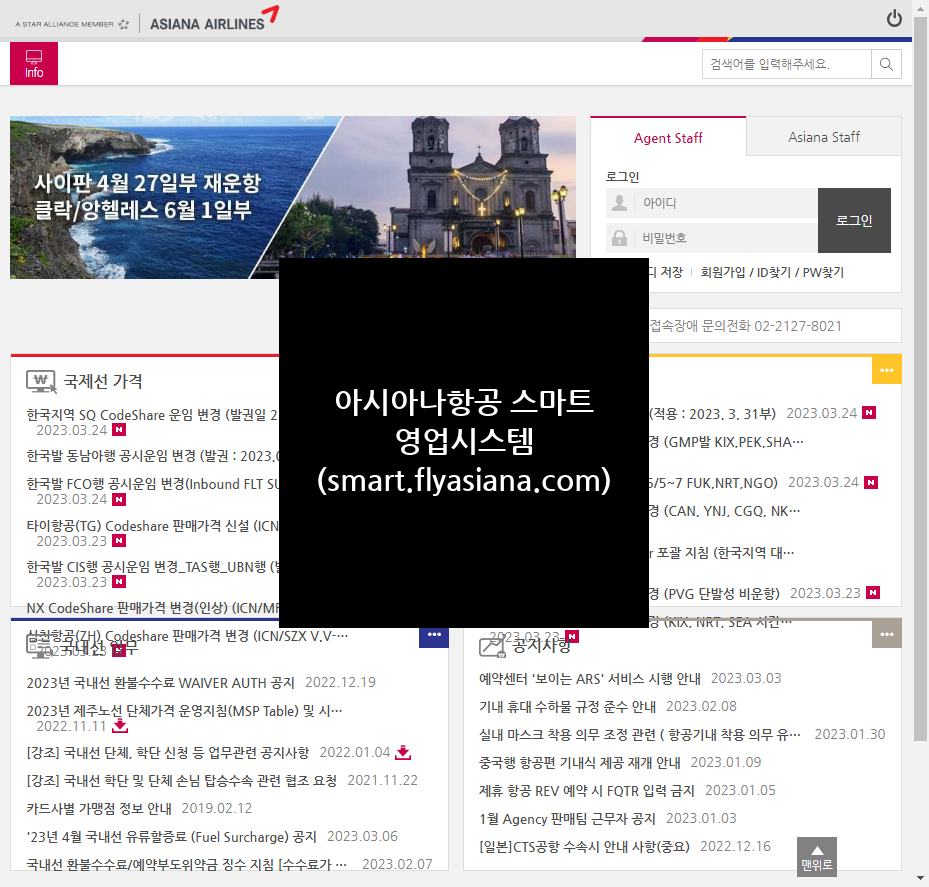This screenshot has width=929, height=887.
Task: Open the grey more (...) button for 공지사항
Action: 886,634
